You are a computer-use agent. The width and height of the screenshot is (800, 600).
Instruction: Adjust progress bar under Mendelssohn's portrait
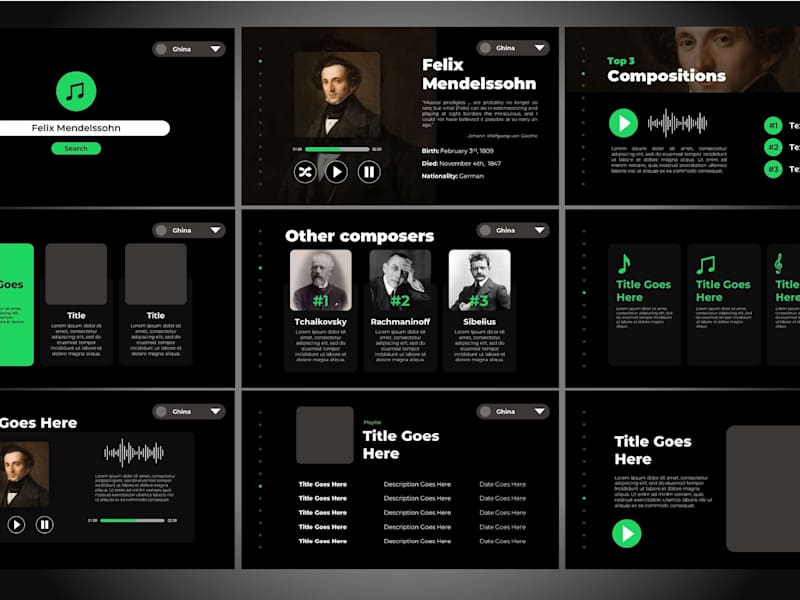click(337, 149)
